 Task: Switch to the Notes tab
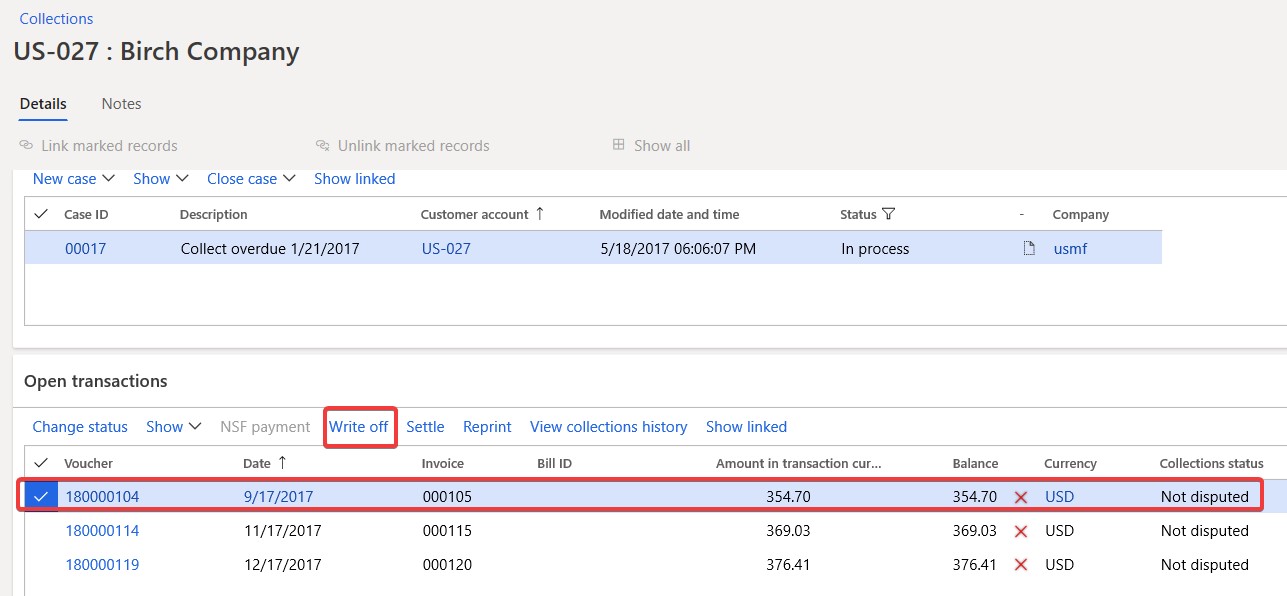(121, 103)
